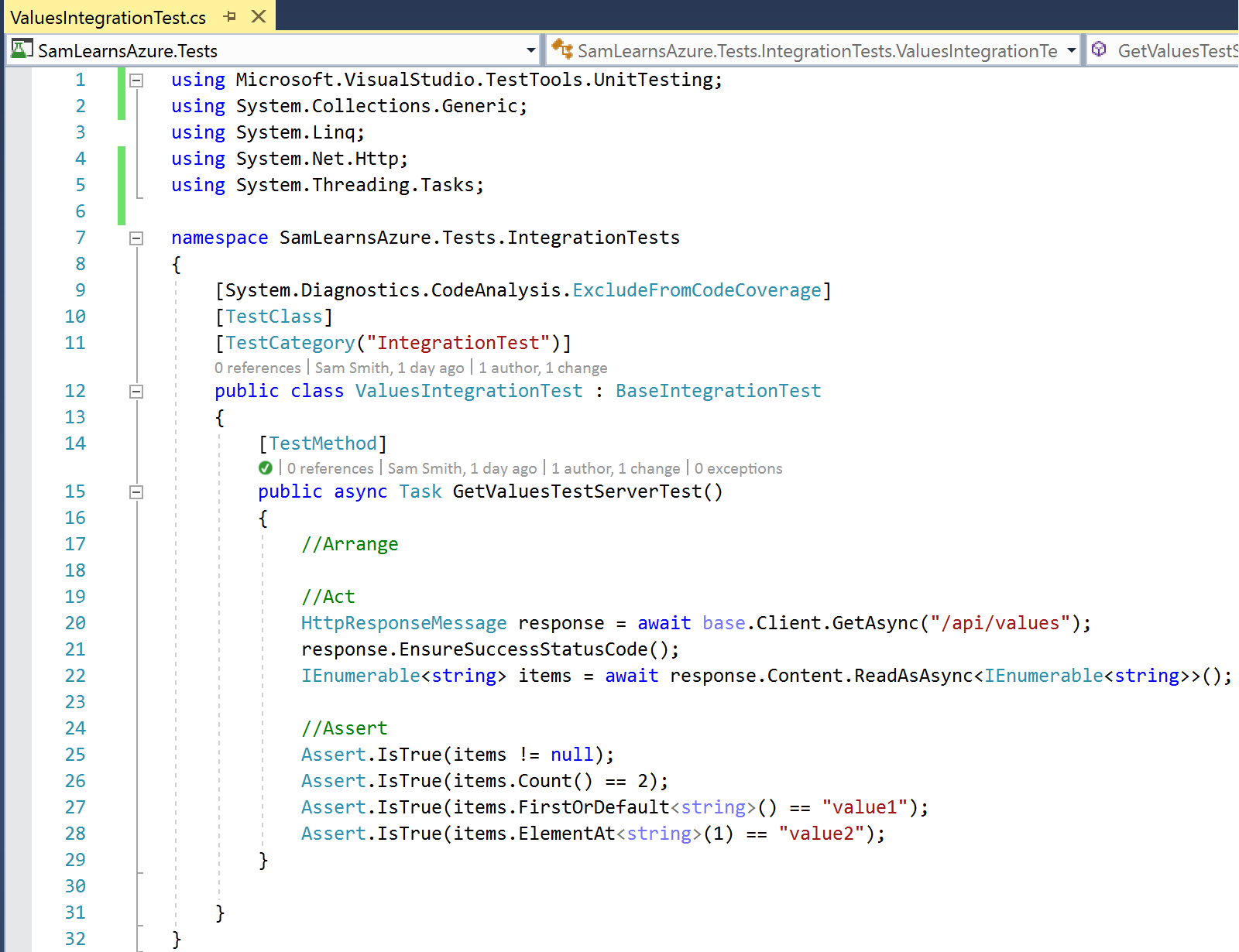Click 'Sam Smith, 1 day ago' above the class

[x=390, y=368]
